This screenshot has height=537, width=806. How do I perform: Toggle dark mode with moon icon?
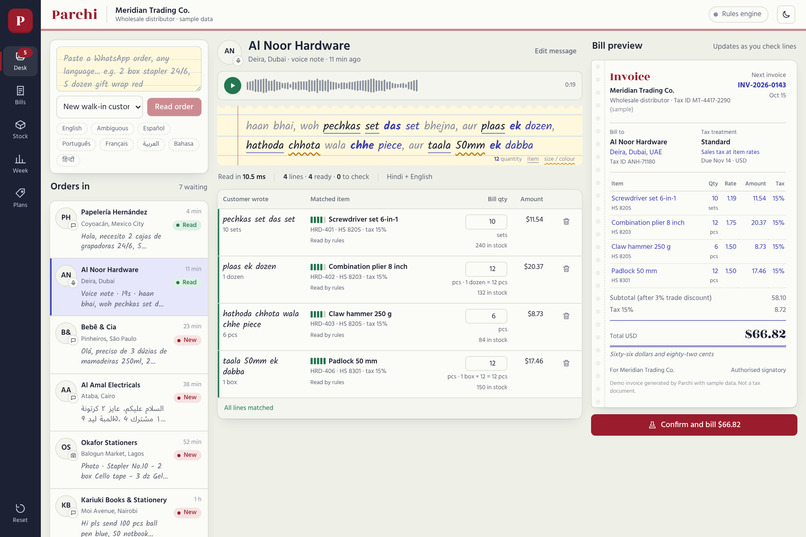point(786,14)
